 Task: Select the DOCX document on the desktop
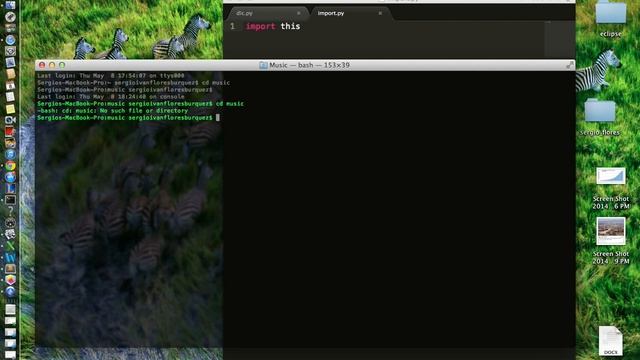pyautogui.click(x=611, y=341)
